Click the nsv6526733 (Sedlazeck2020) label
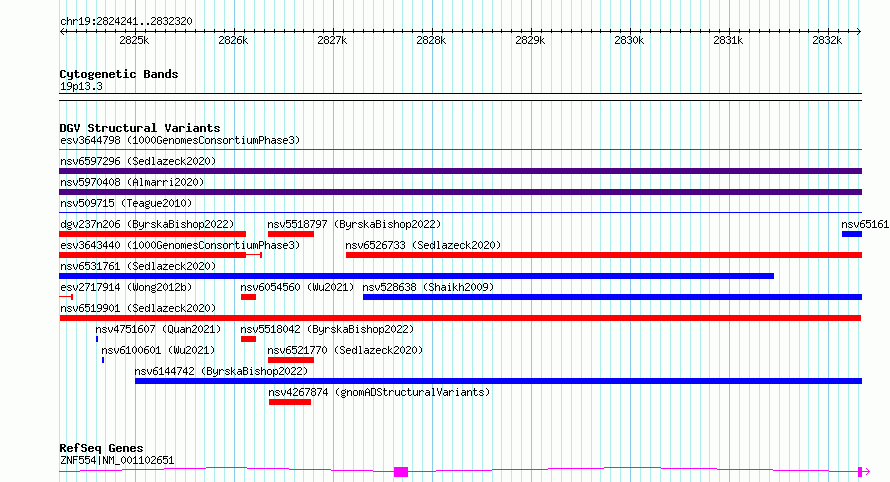 (423, 245)
